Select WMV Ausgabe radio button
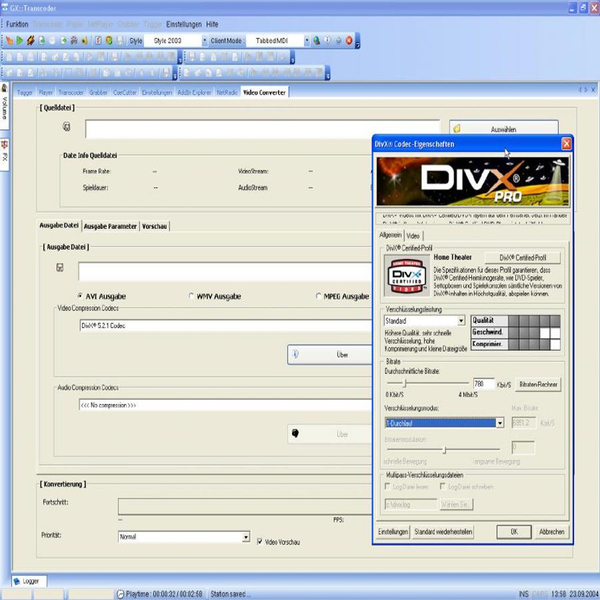Screen dimensions: 600x600 point(191,296)
